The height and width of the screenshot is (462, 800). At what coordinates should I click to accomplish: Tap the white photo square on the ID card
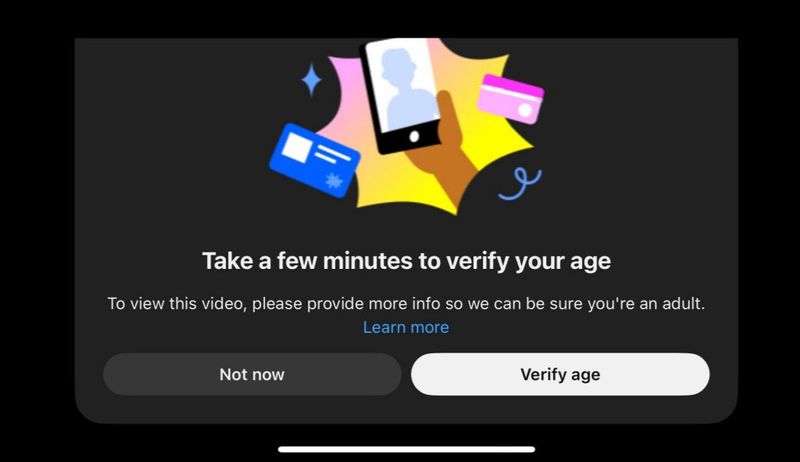[x=296, y=147]
